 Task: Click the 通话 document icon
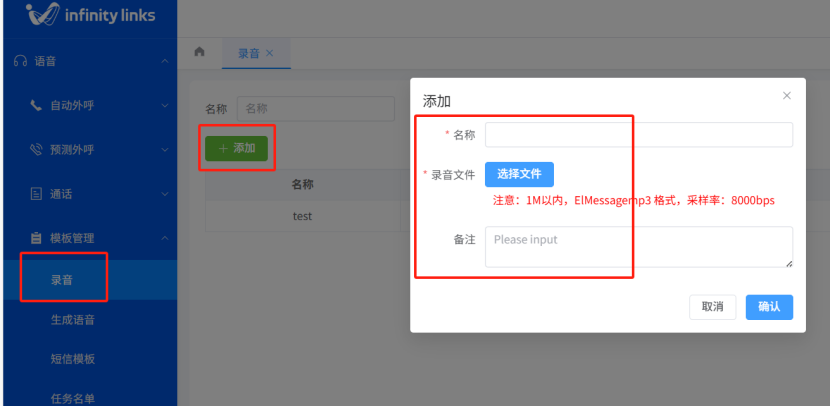[x=36, y=193]
